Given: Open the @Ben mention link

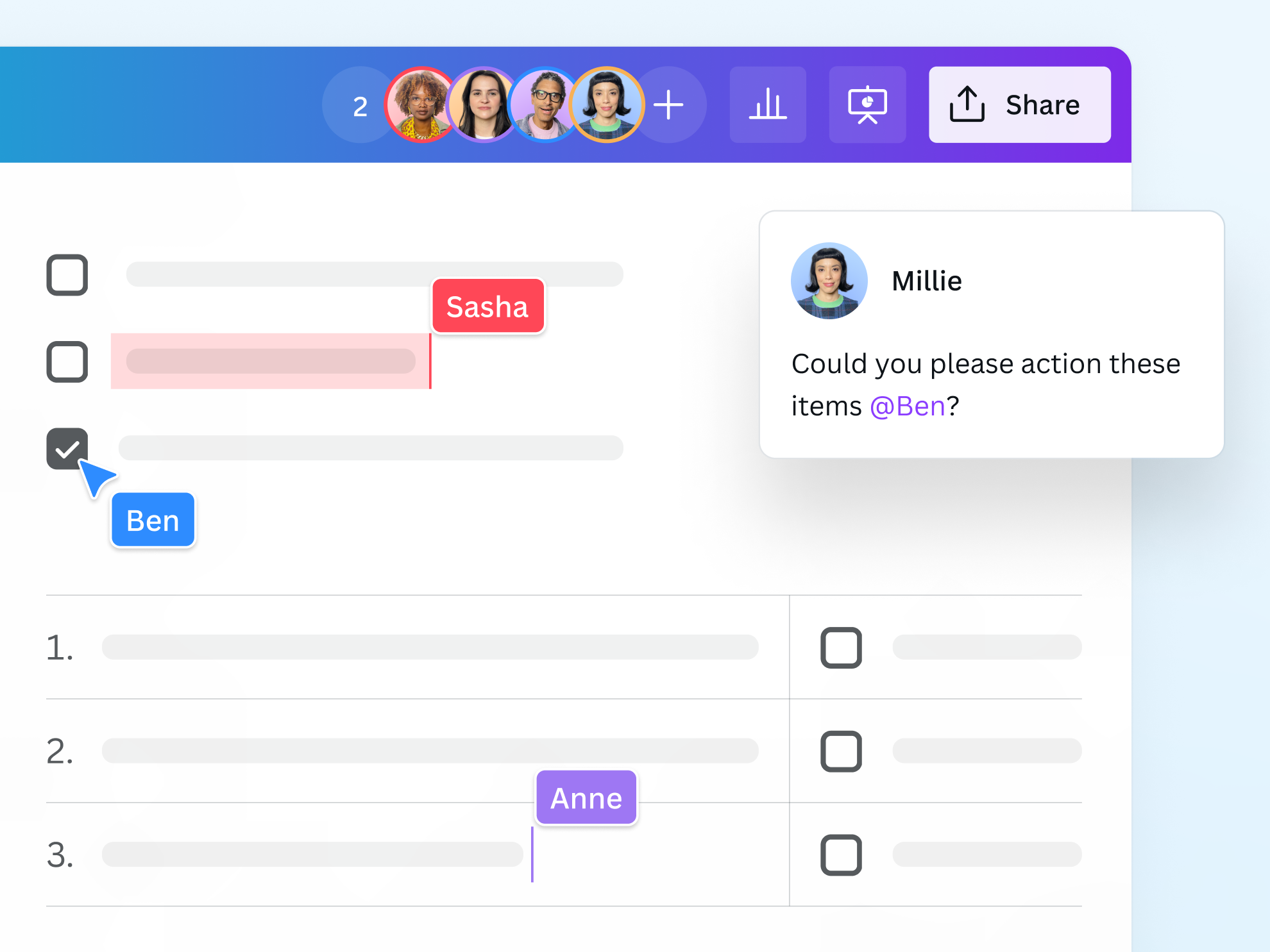Looking at the screenshot, I should 906,405.
